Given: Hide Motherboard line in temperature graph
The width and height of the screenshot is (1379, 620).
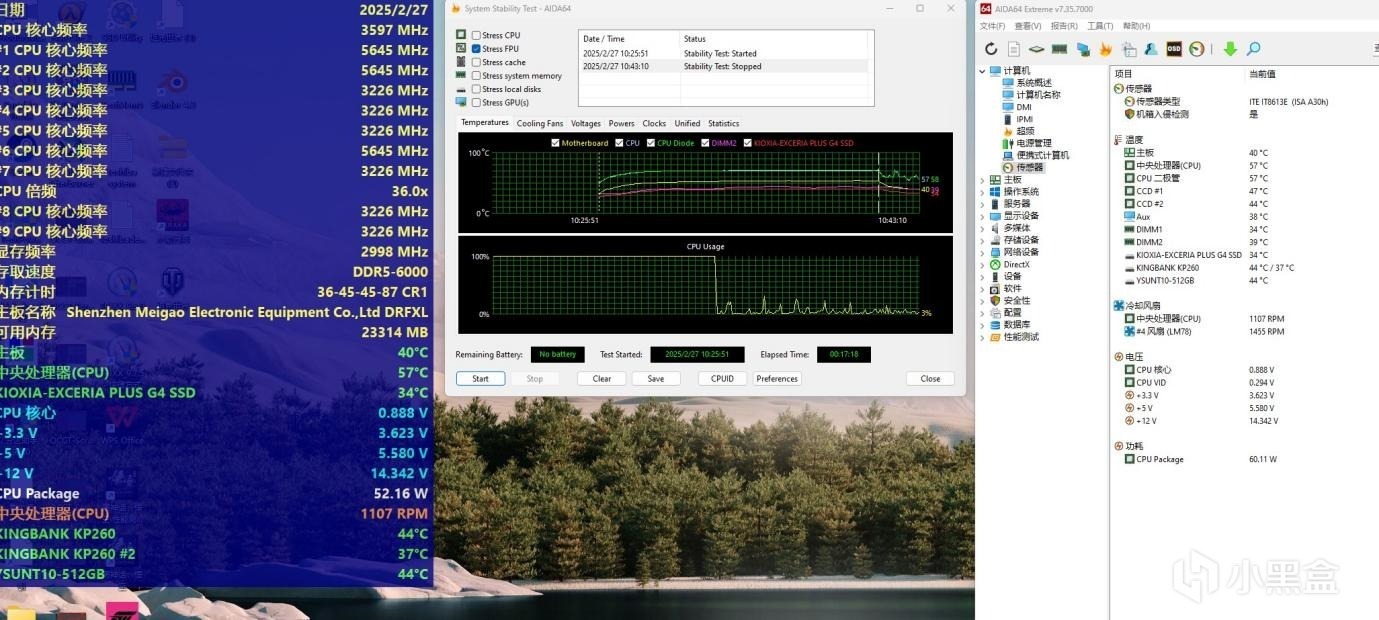Looking at the screenshot, I should (555, 143).
